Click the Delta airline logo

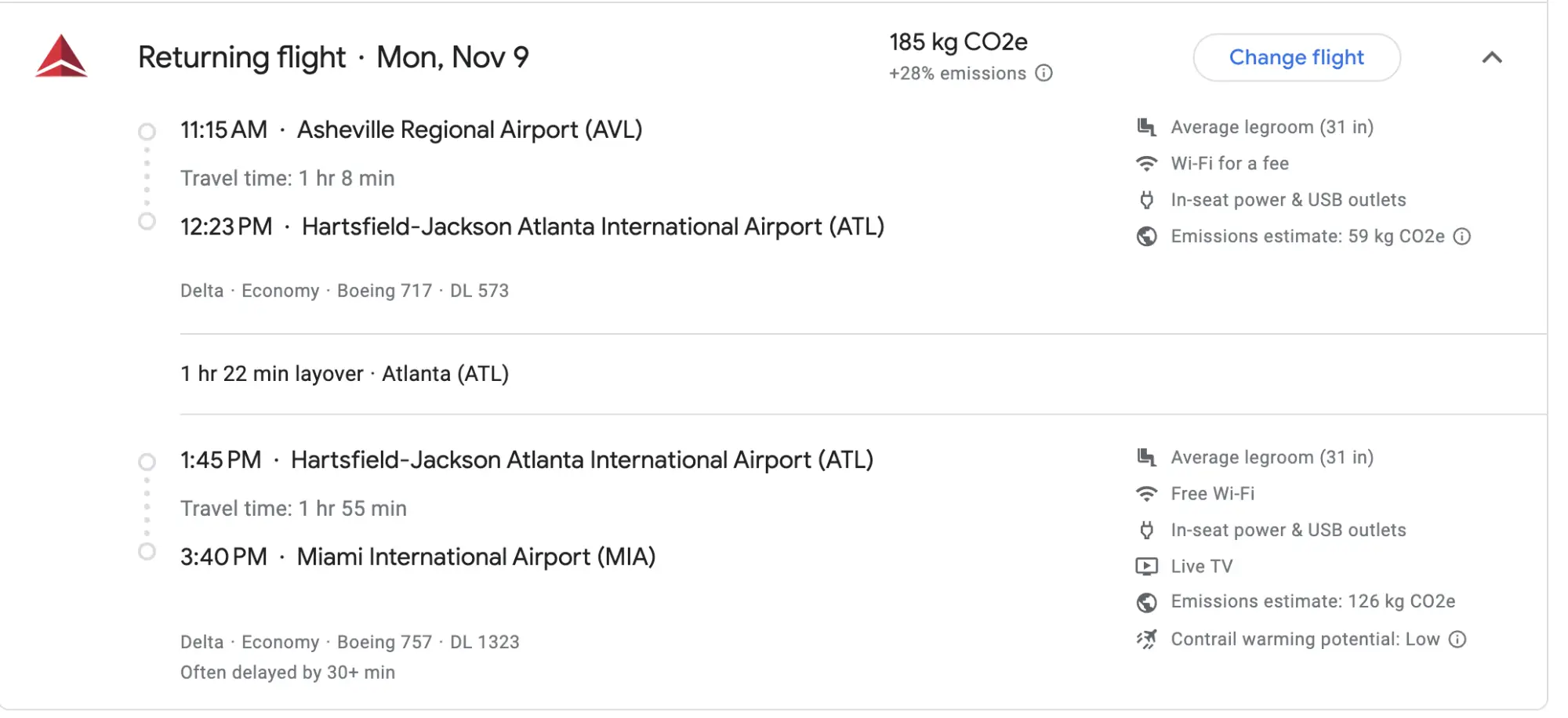pos(61,56)
